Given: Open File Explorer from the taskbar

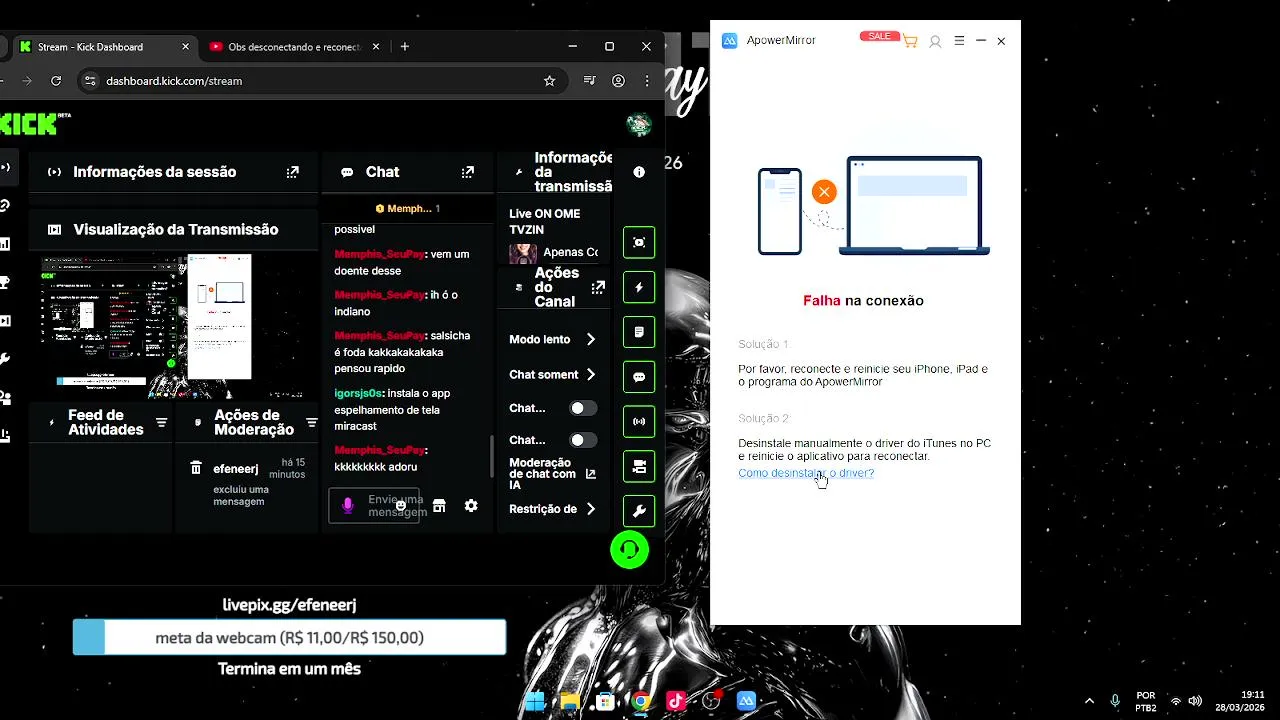Looking at the screenshot, I should coord(570,701).
